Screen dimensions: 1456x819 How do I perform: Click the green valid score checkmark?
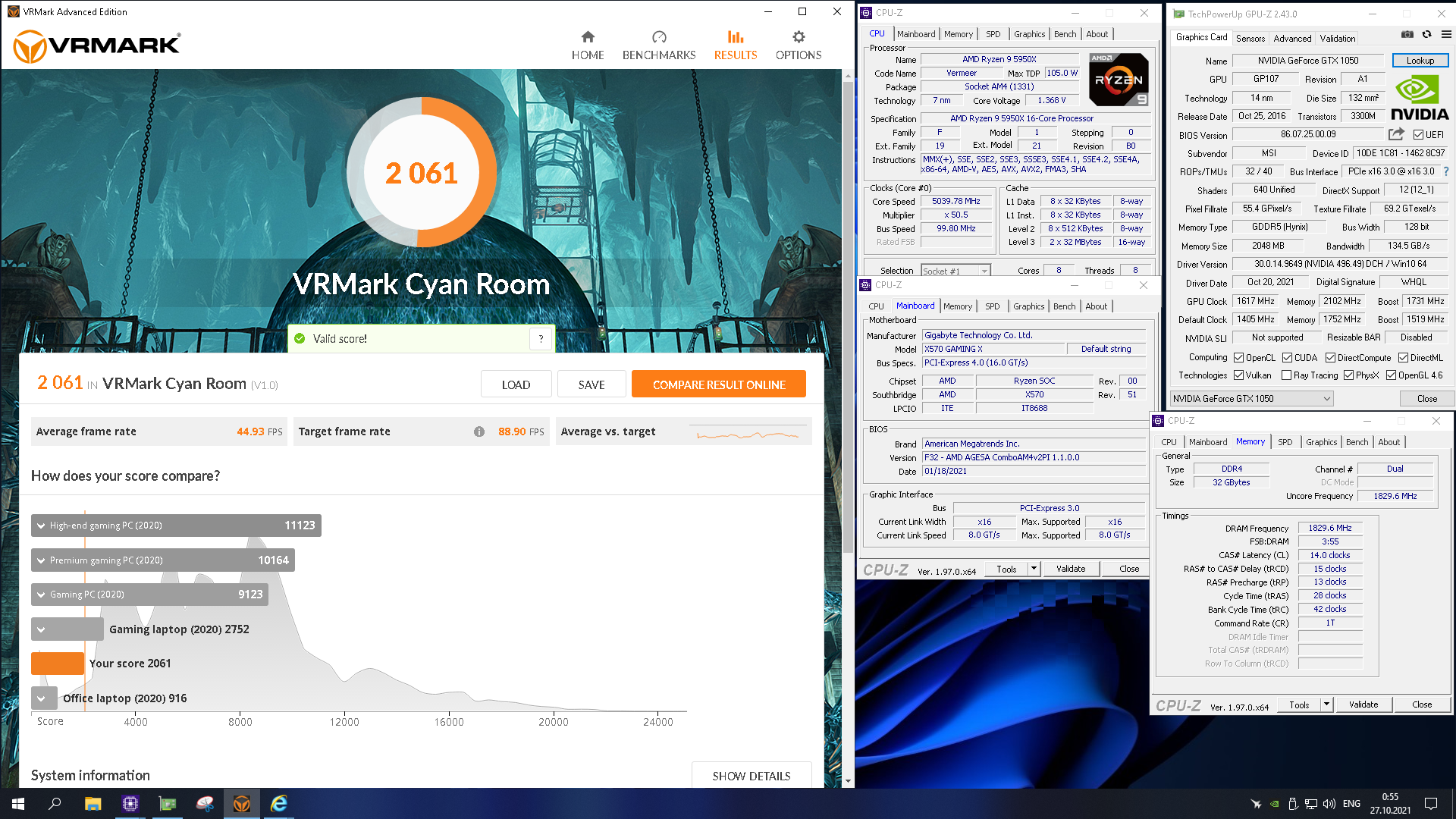(x=300, y=339)
